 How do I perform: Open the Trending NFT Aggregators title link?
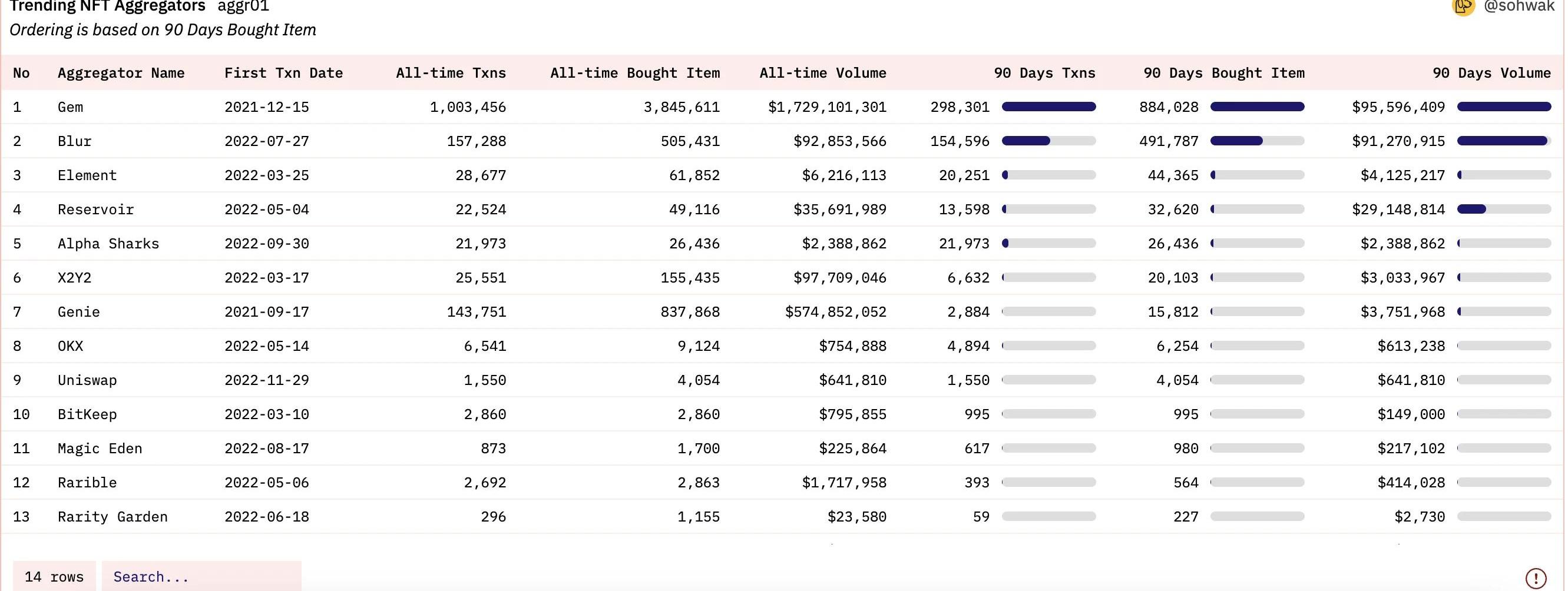tap(108, 6)
